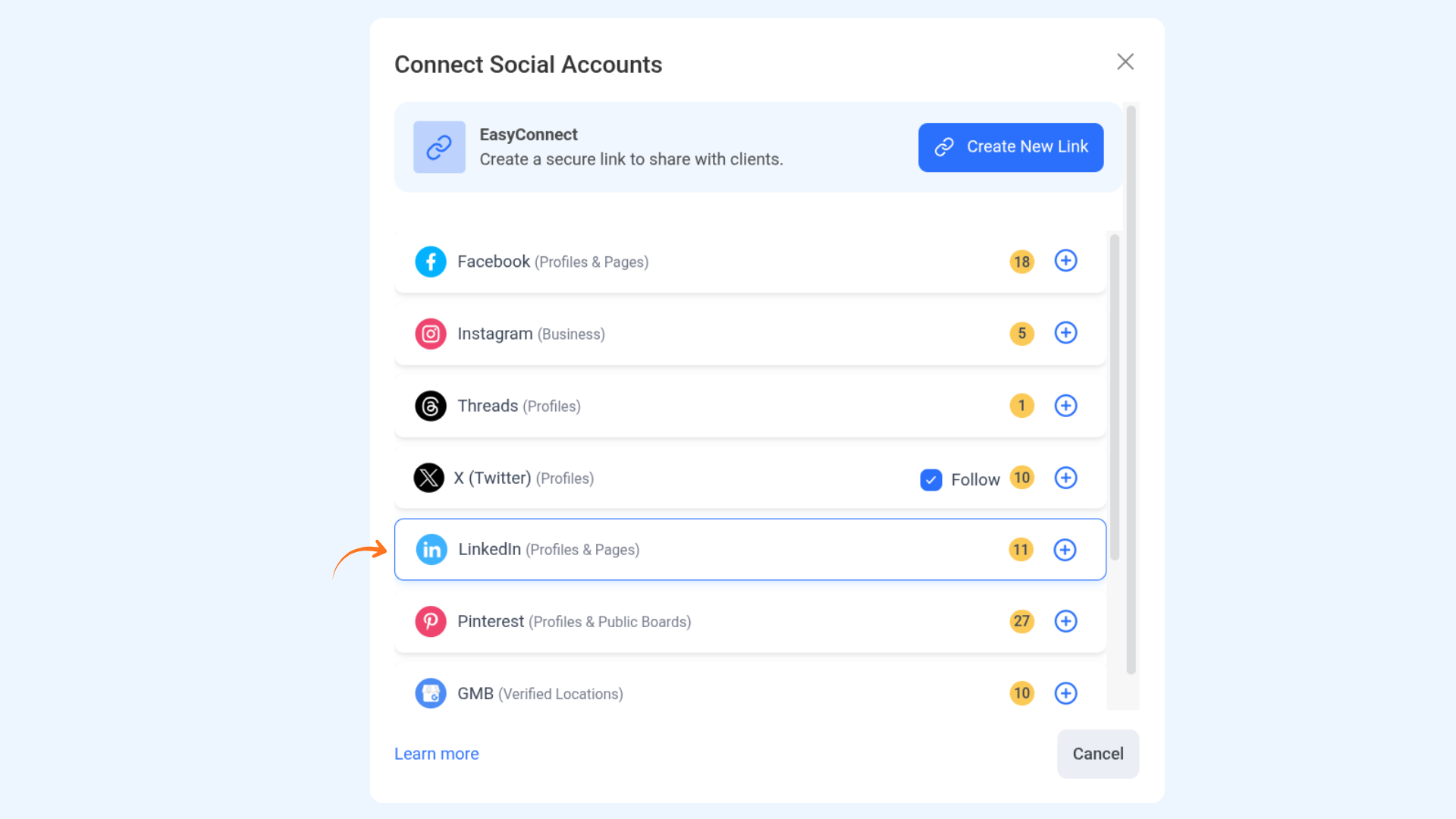Uncheck the Follow checkbox for Twitter
The width and height of the screenshot is (1456, 819).
pyautogui.click(x=930, y=479)
